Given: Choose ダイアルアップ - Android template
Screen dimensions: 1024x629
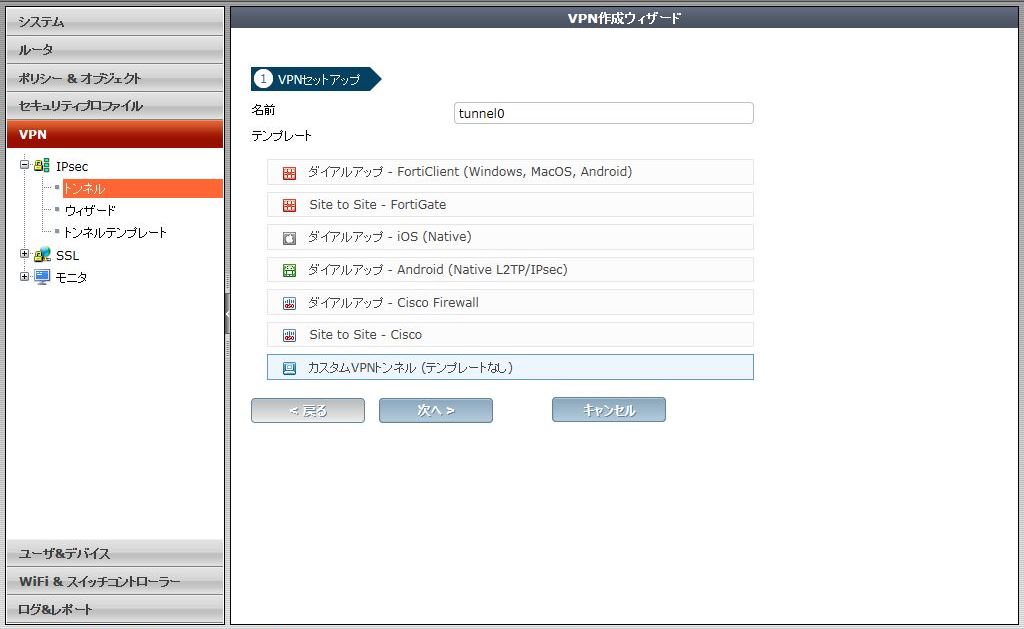Looking at the screenshot, I should (x=510, y=270).
